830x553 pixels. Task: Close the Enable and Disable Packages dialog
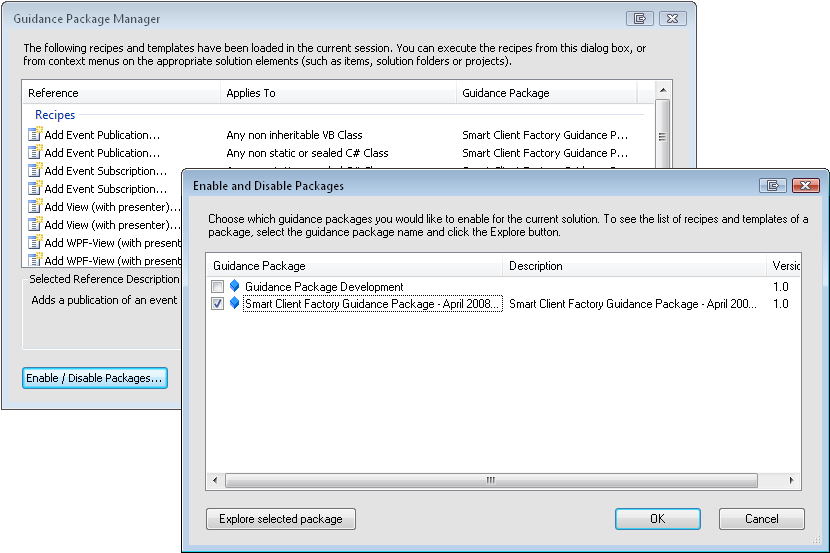click(x=806, y=185)
